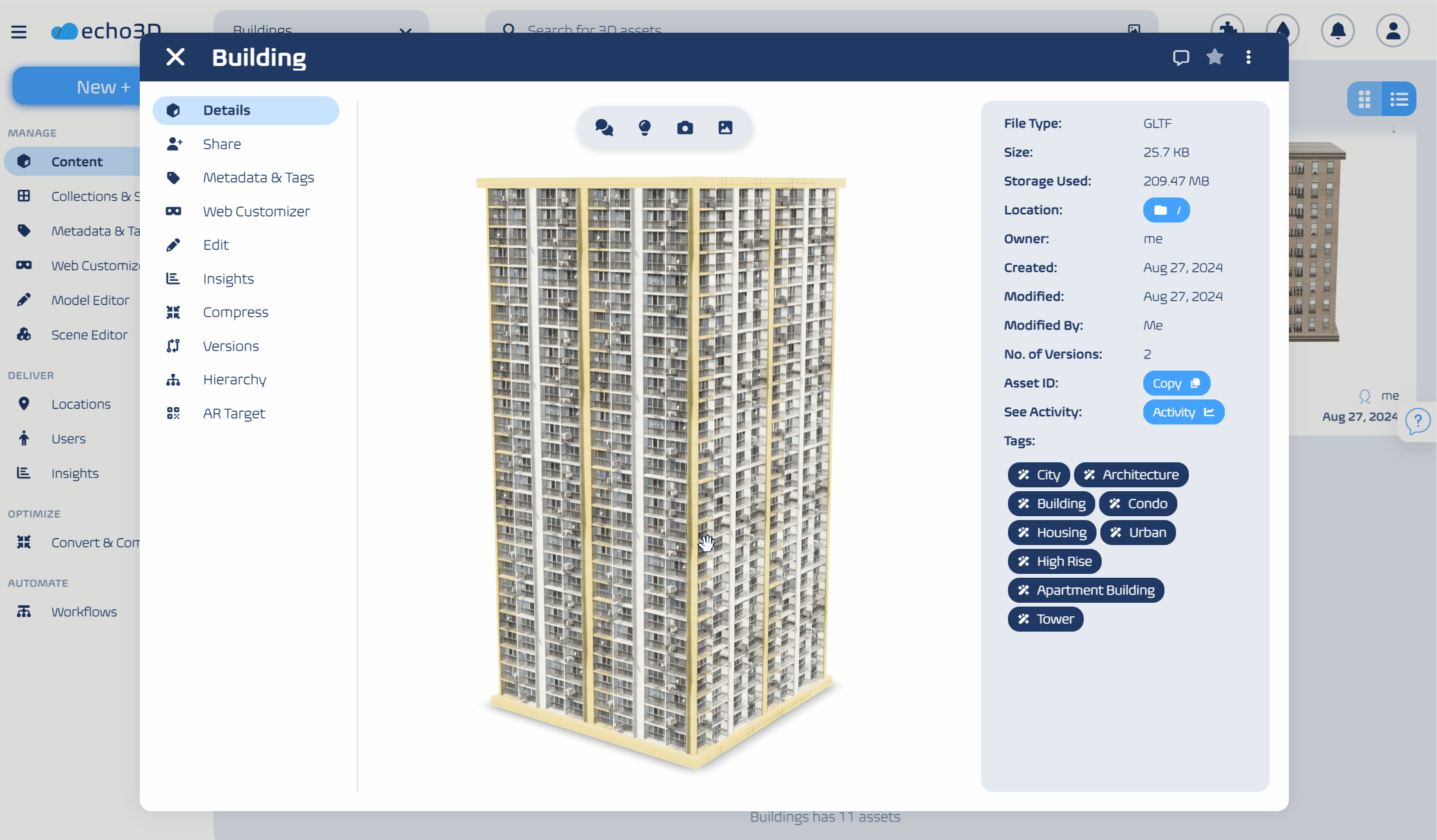Open notifications bell icon
This screenshot has height=840, width=1437.
click(x=1338, y=30)
